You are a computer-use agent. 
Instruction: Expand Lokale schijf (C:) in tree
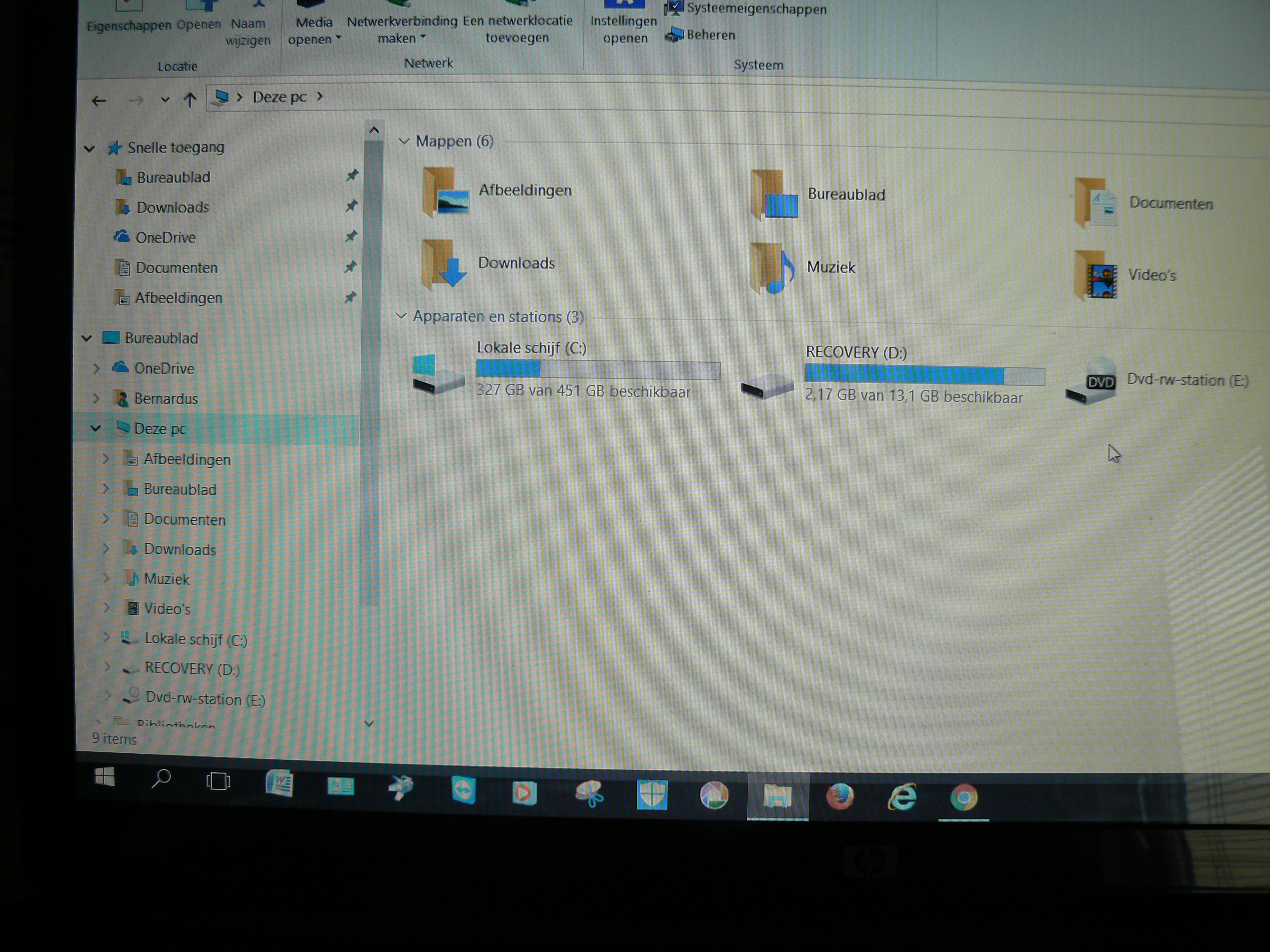107,636
